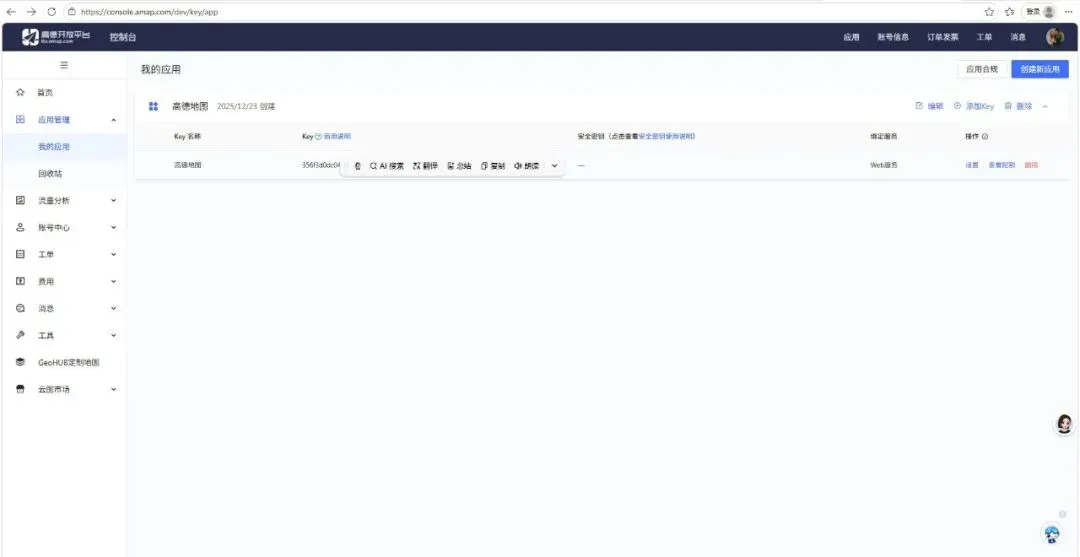Screen dimensions: 1080x557
Task: Click AI 搜索 in the selection popup
Action: 387,166
